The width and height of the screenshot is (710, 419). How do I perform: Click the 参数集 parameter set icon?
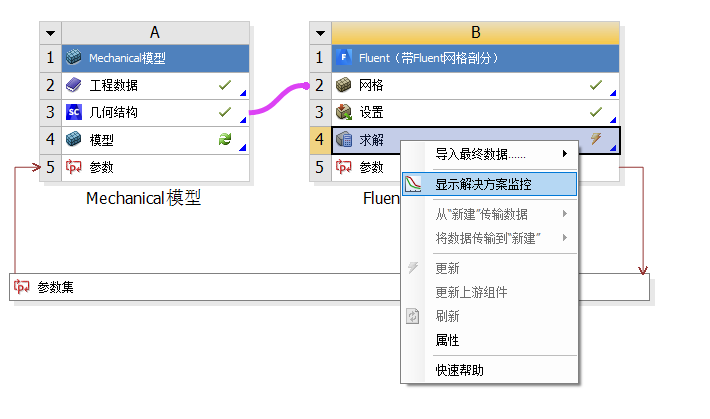(x=23, y=288)
